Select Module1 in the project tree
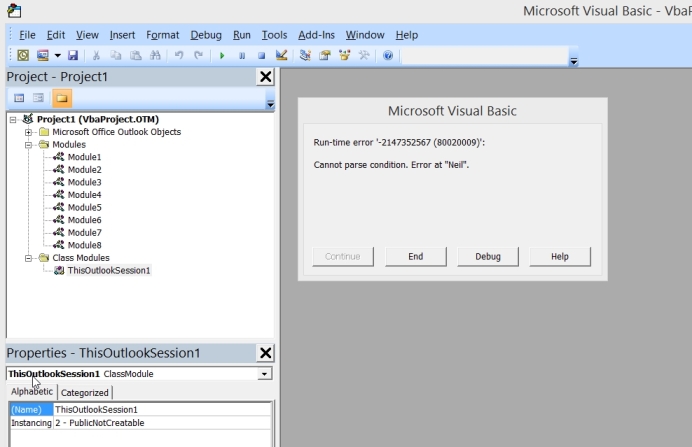Viewport: 692px width, 447px height. click(84, 157)
